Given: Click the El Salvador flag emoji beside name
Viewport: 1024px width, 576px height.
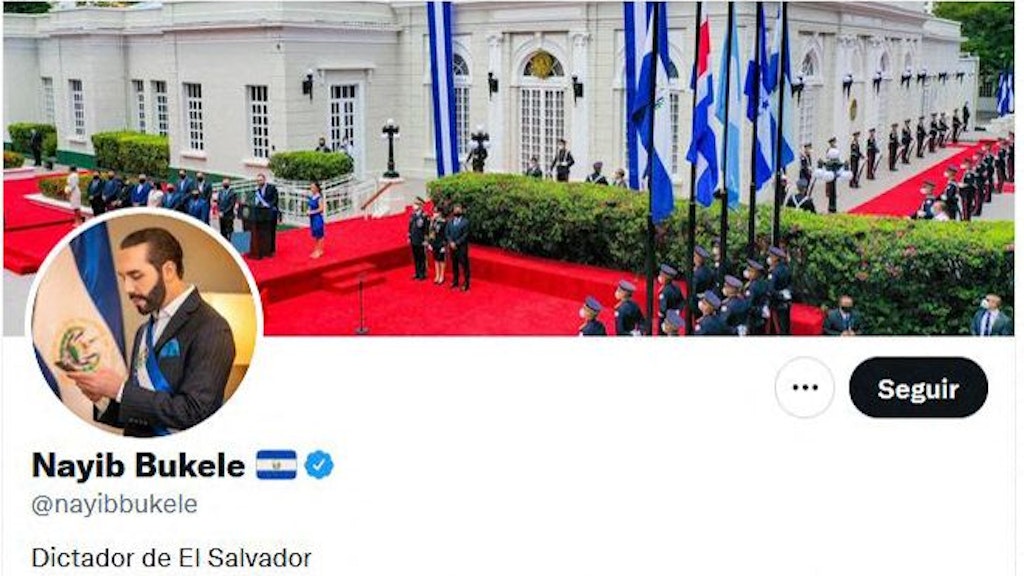Looking at the screenshot, I should tap(276, 465).
